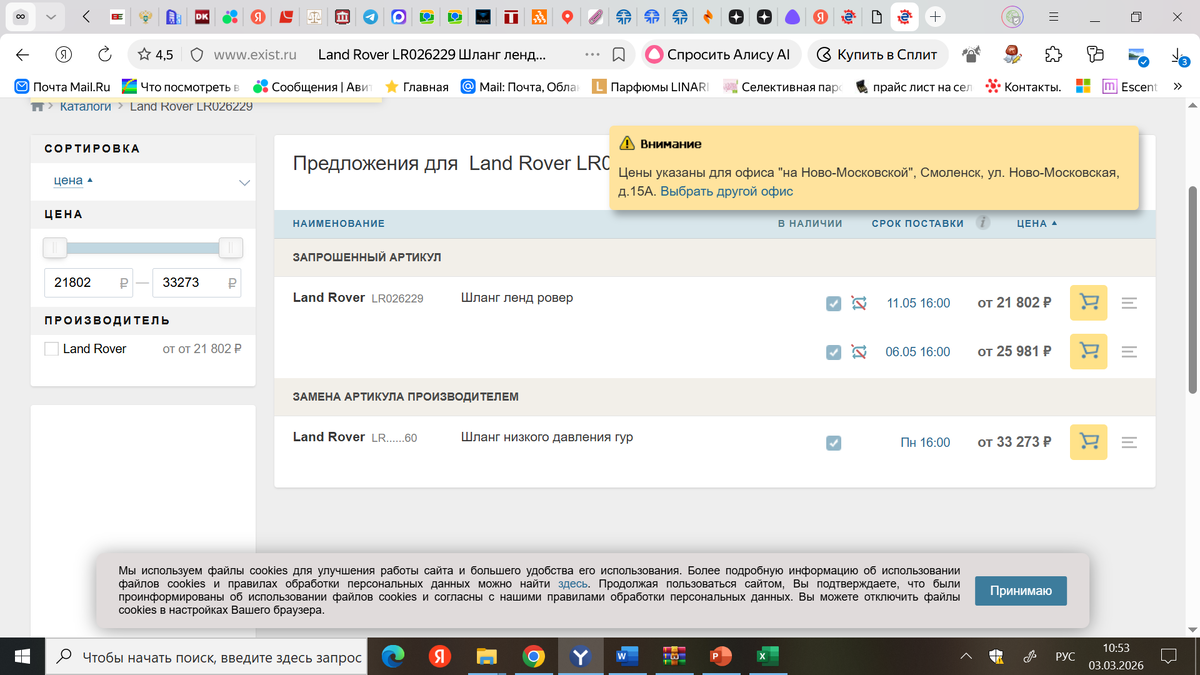Open details menu for 25 981 ₽ offer
This screenshot has width=1200, height=675.
(x=1129, y=351)
